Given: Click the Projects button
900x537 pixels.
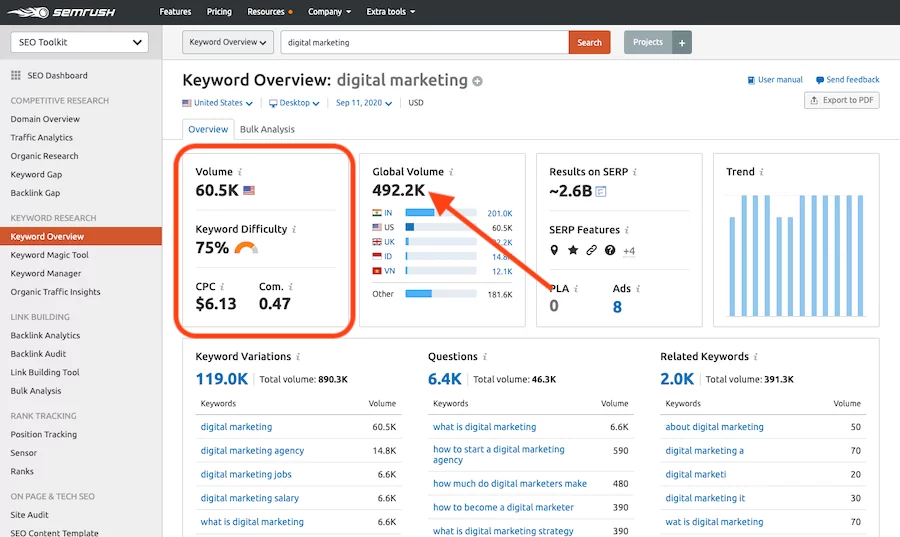Looking at the screenshot, I should [x=648, y=42].
